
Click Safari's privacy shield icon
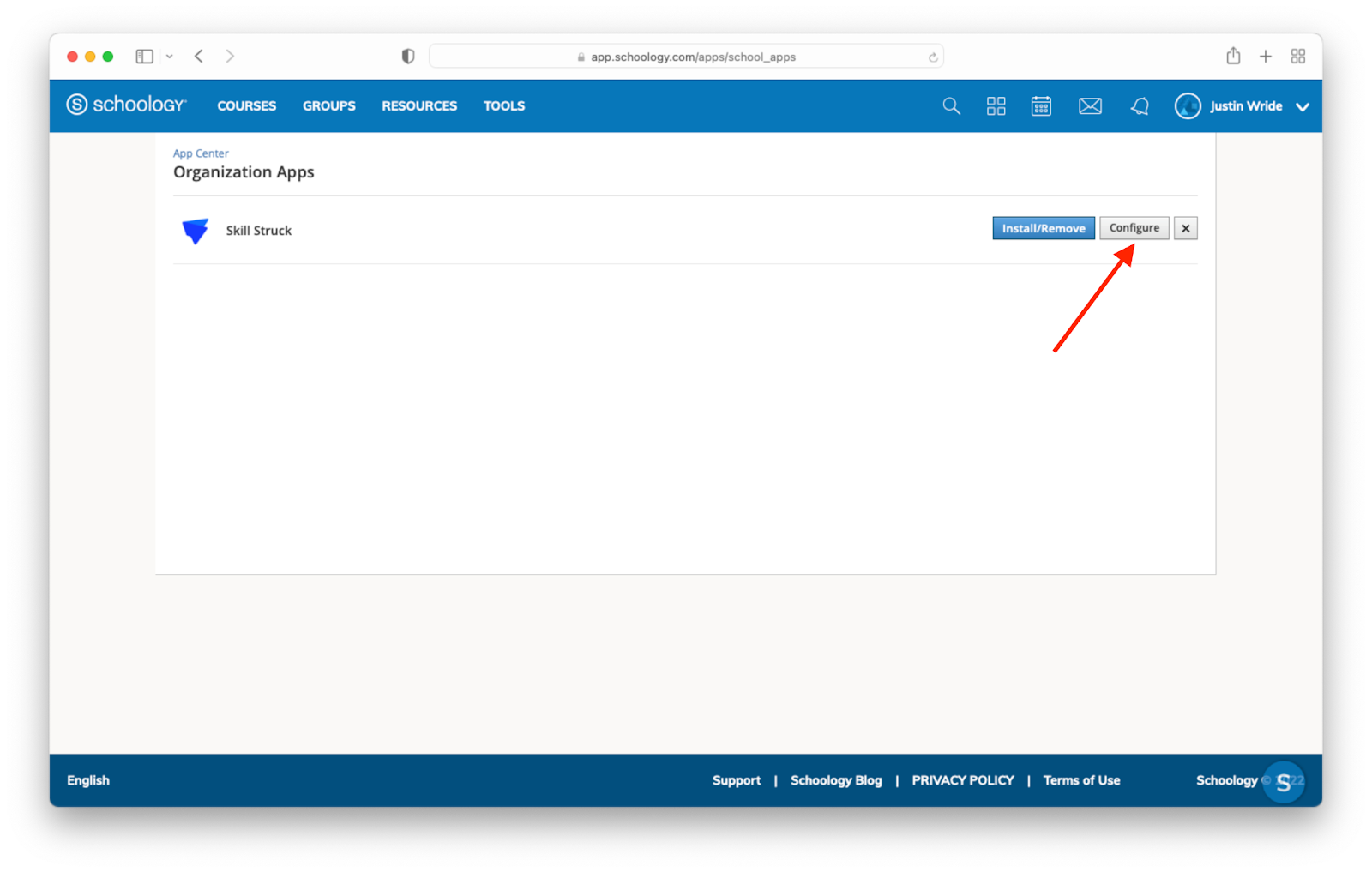click(408, 57)
